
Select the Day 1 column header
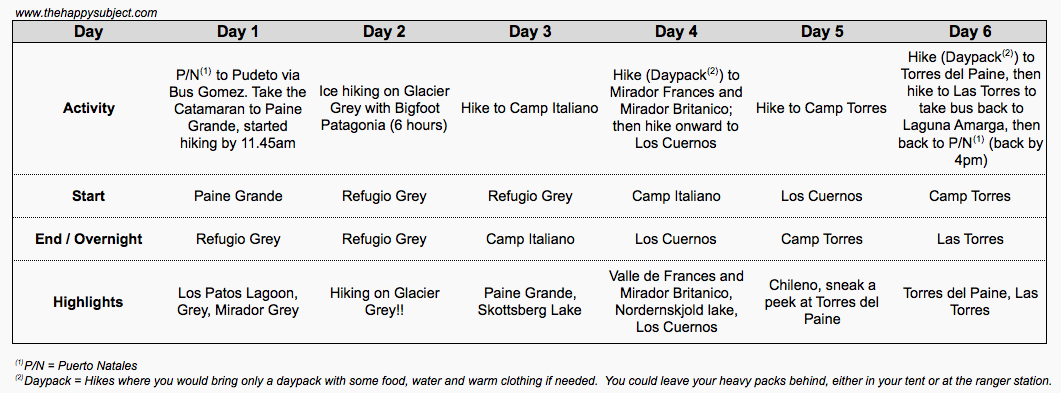(238, 32)
